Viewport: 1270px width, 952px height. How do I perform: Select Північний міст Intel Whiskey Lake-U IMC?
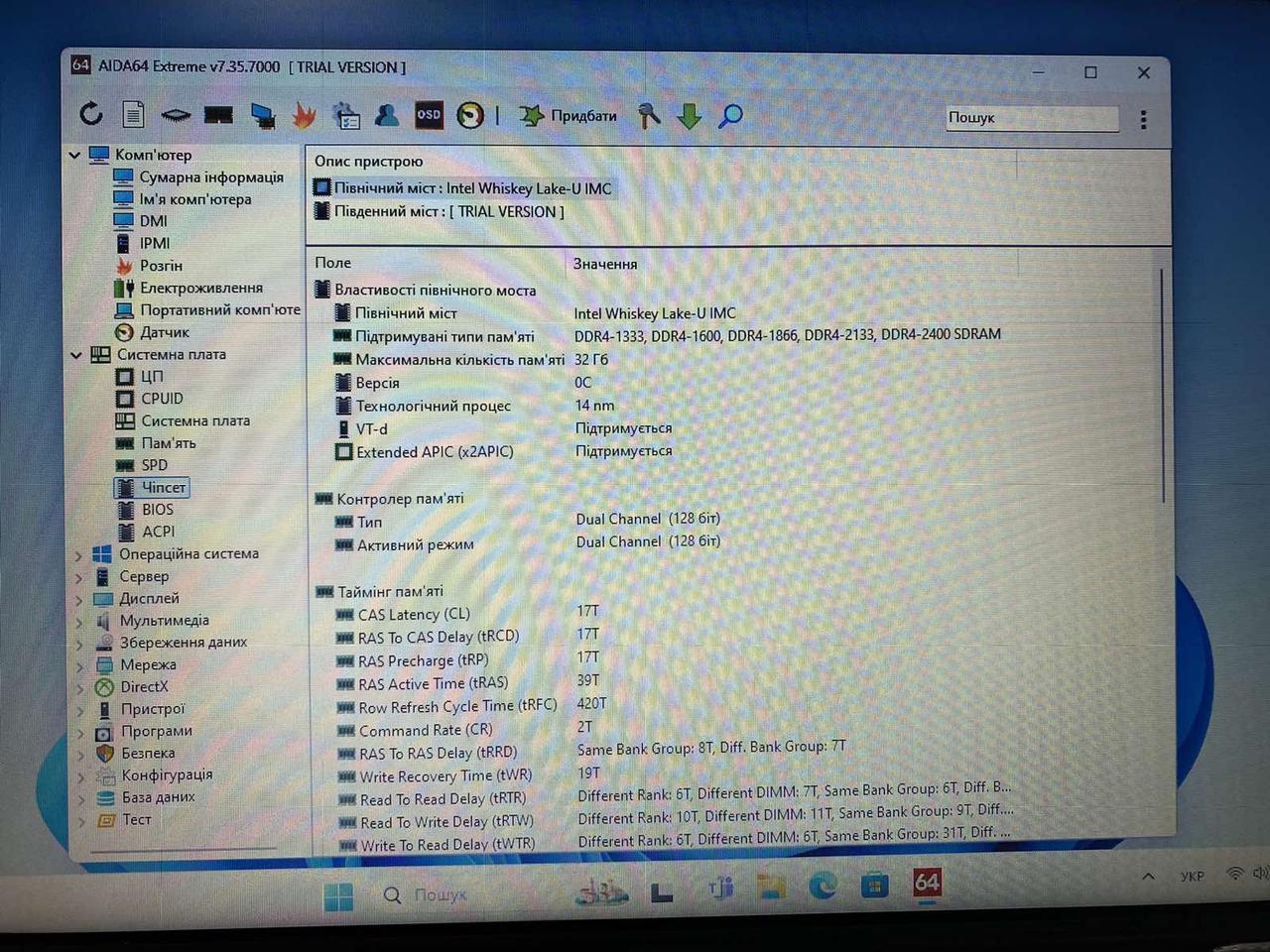click(x=463, y=187)
